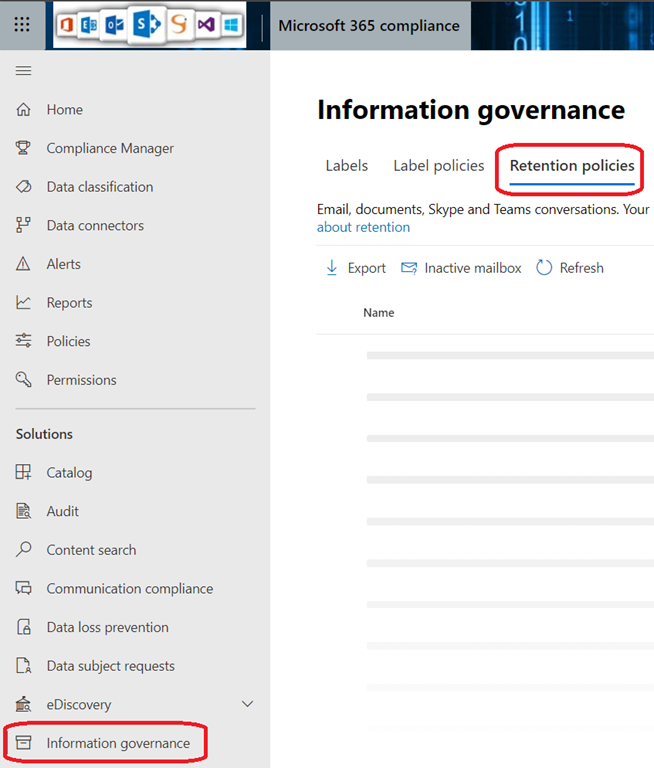Click the Content search magnifier icon
The image size is (654, 768).
pos(24,550)
